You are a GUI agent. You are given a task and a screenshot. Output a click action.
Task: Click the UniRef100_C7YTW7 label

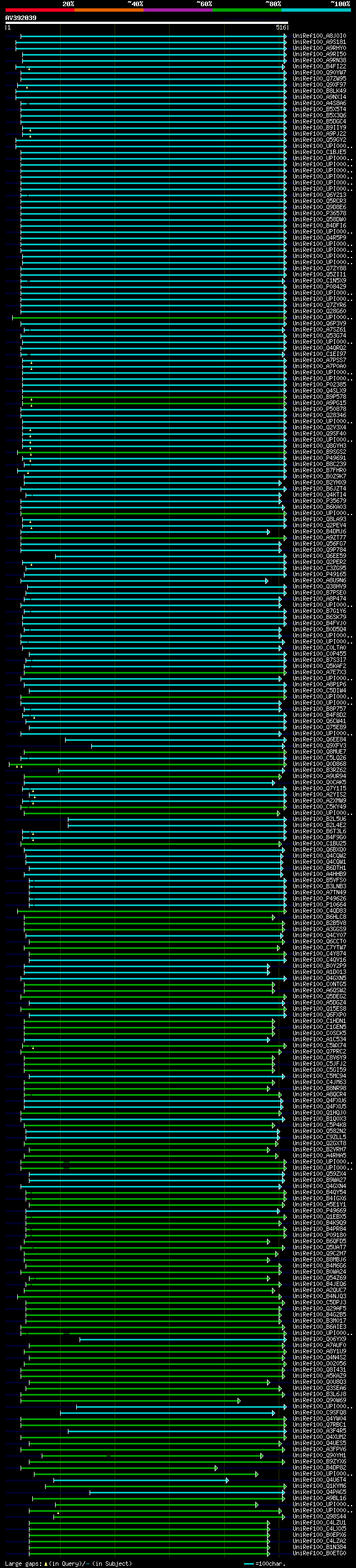click(x=319, y=948)
